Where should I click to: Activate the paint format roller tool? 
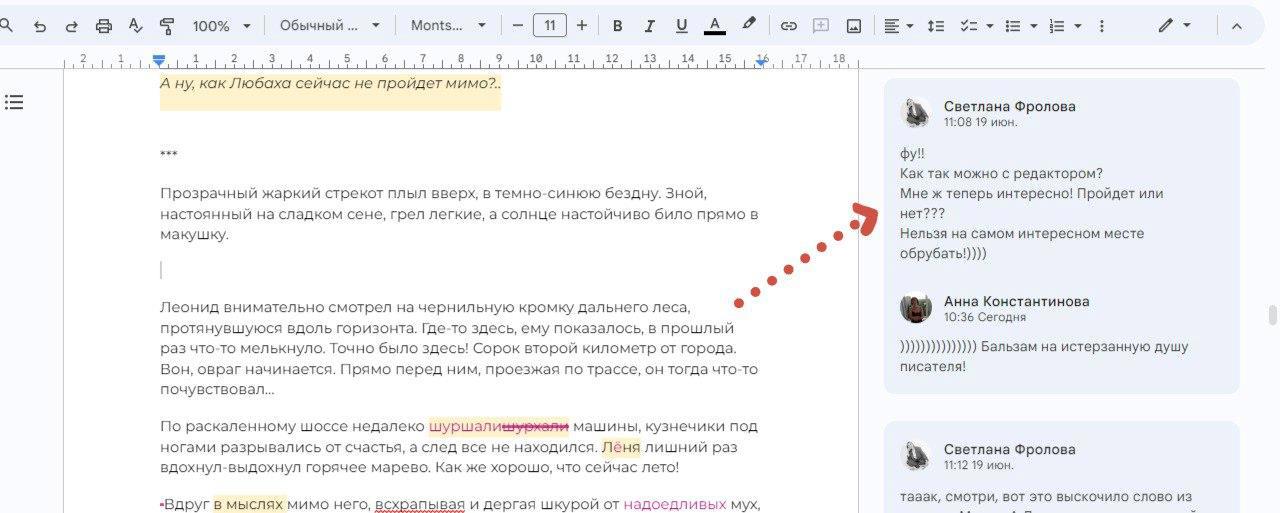(x=167, y=26)
